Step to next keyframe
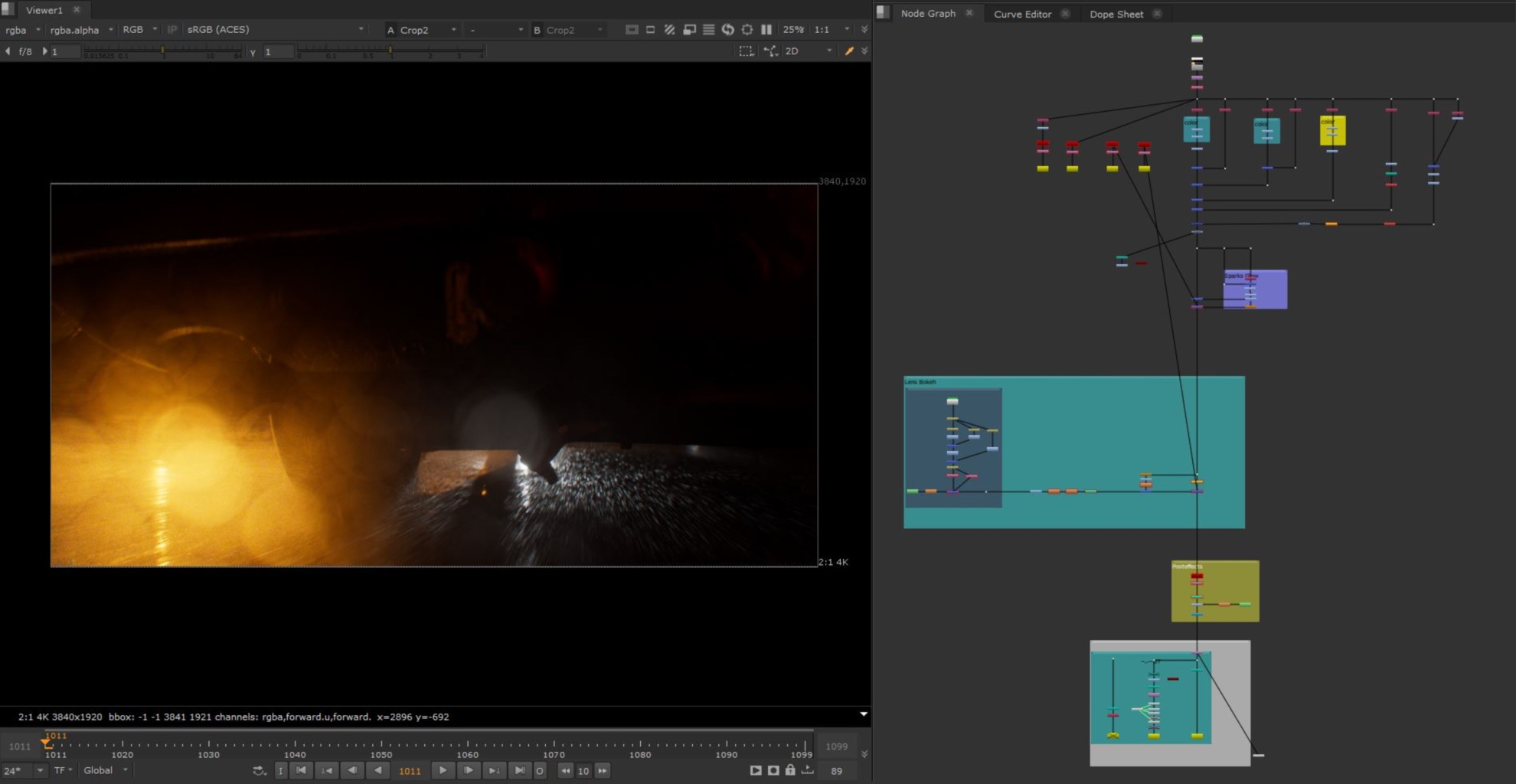 [x=494, y=770]
